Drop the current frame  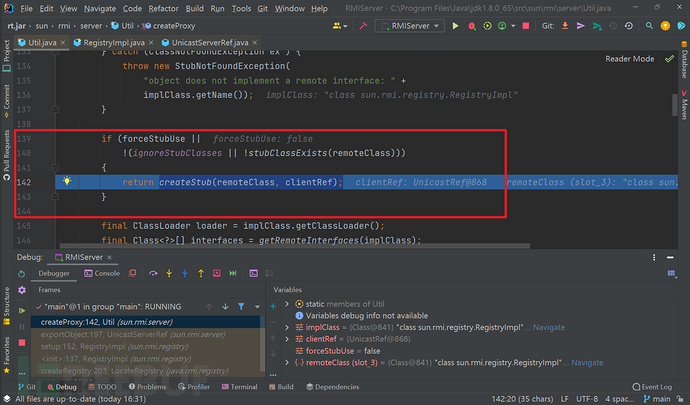217,273
